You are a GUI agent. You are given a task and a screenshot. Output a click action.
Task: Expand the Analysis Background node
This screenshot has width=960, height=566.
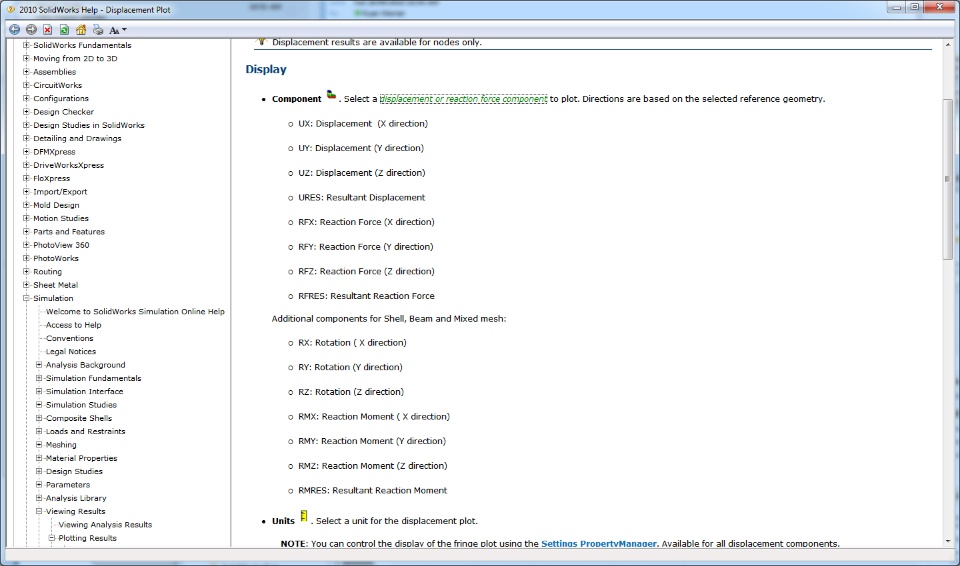(39, 364)
